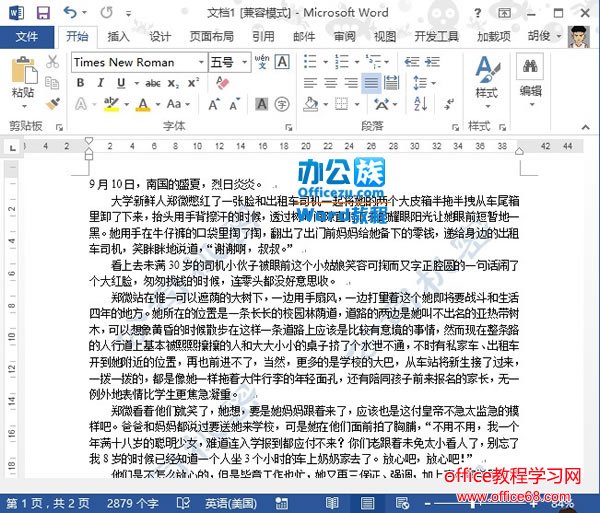Screen dimensions: 600x513
Task: Pick the yellow text highlight color
Action: [x=111, y=104]
